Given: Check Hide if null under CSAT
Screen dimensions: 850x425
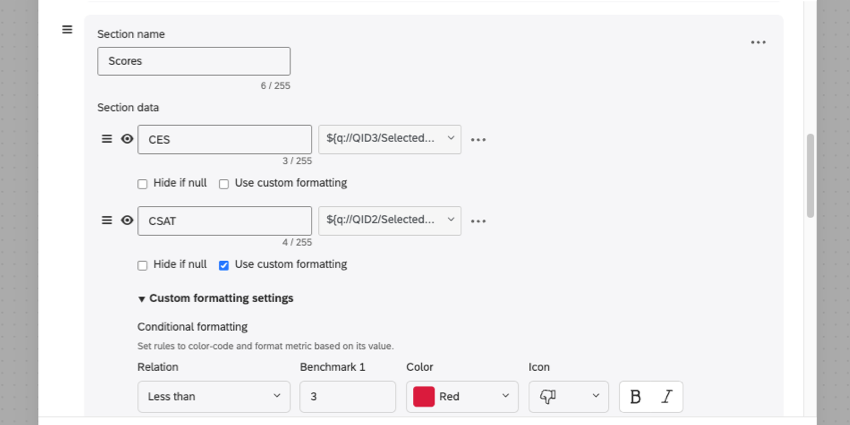Looking at the screenshot, I should (x=143, y=265).
